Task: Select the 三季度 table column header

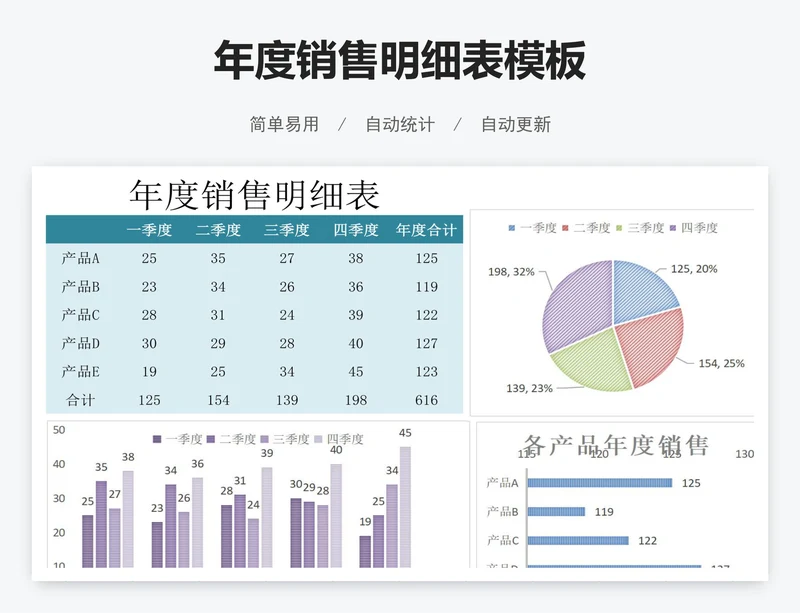Action: tap(287, 230)
